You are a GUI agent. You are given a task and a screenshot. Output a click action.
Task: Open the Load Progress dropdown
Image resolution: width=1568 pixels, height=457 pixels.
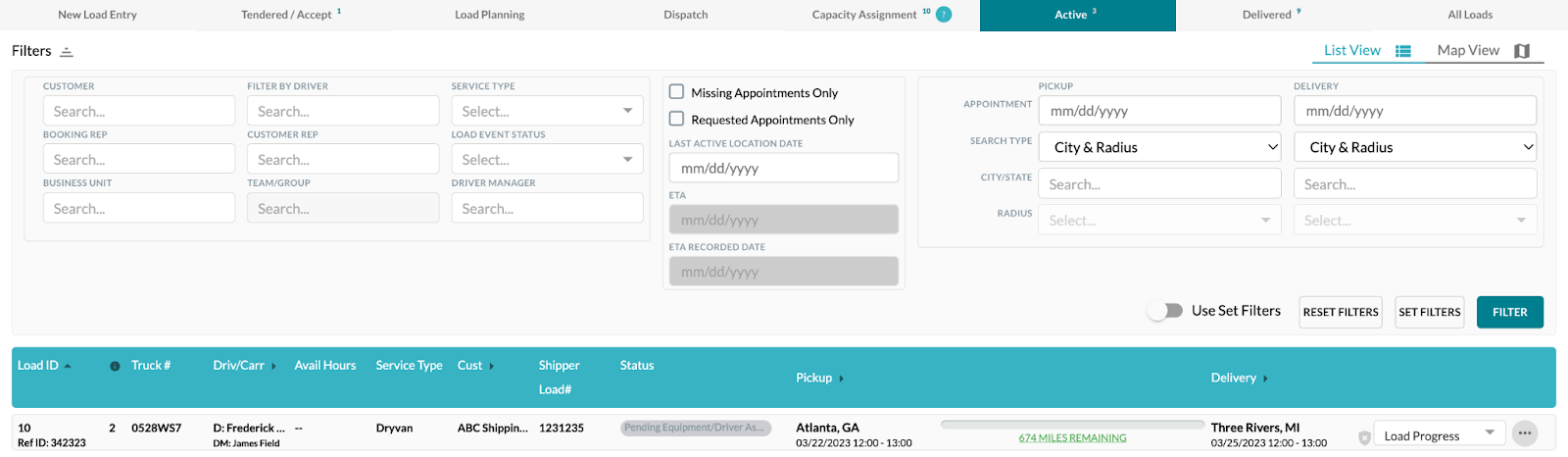coord(1440,434)
